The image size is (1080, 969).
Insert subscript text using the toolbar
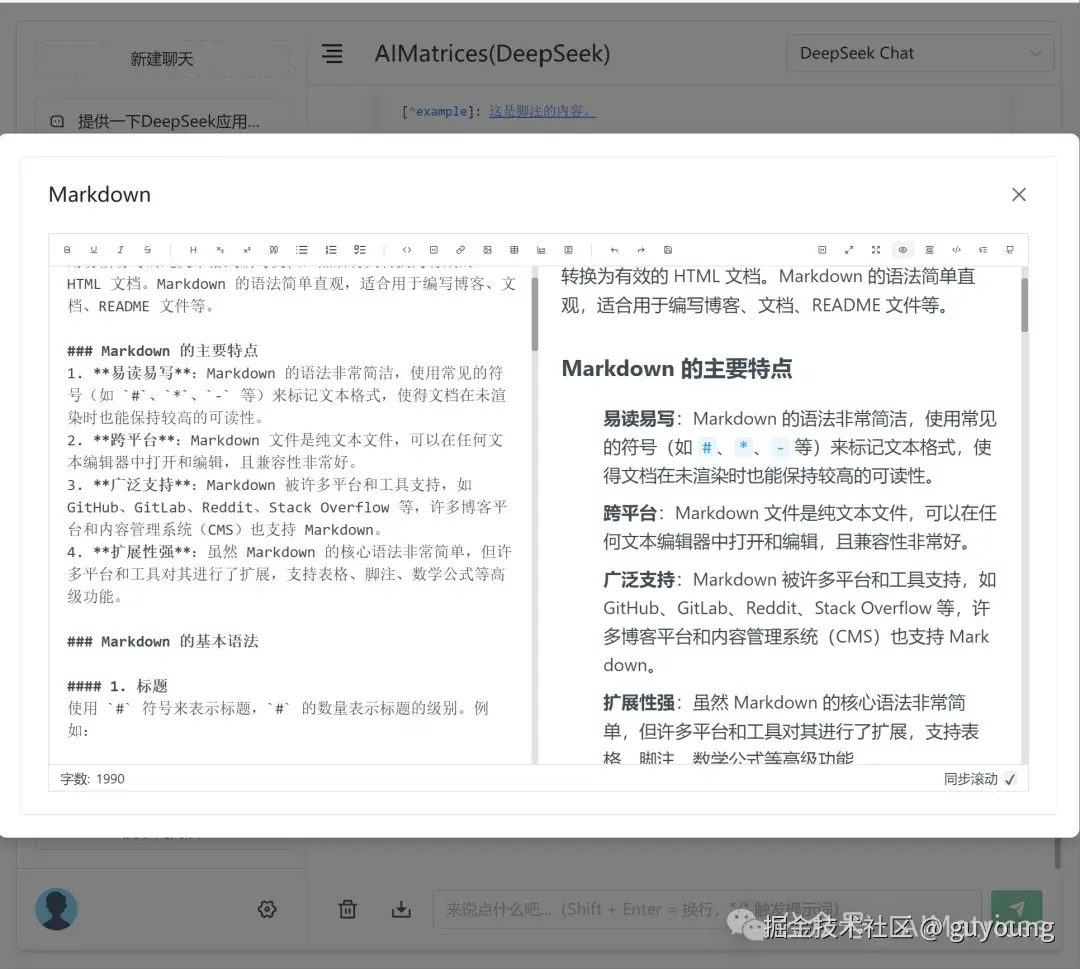pyautogui.click(x=220, y=250)
